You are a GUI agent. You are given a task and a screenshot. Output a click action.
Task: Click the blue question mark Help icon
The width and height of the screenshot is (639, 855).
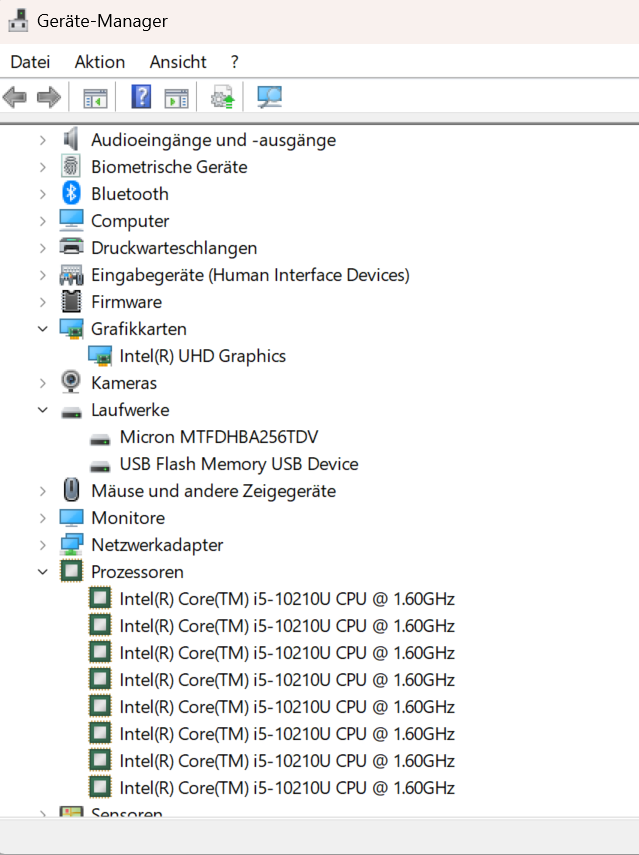(x=141, y=97)
